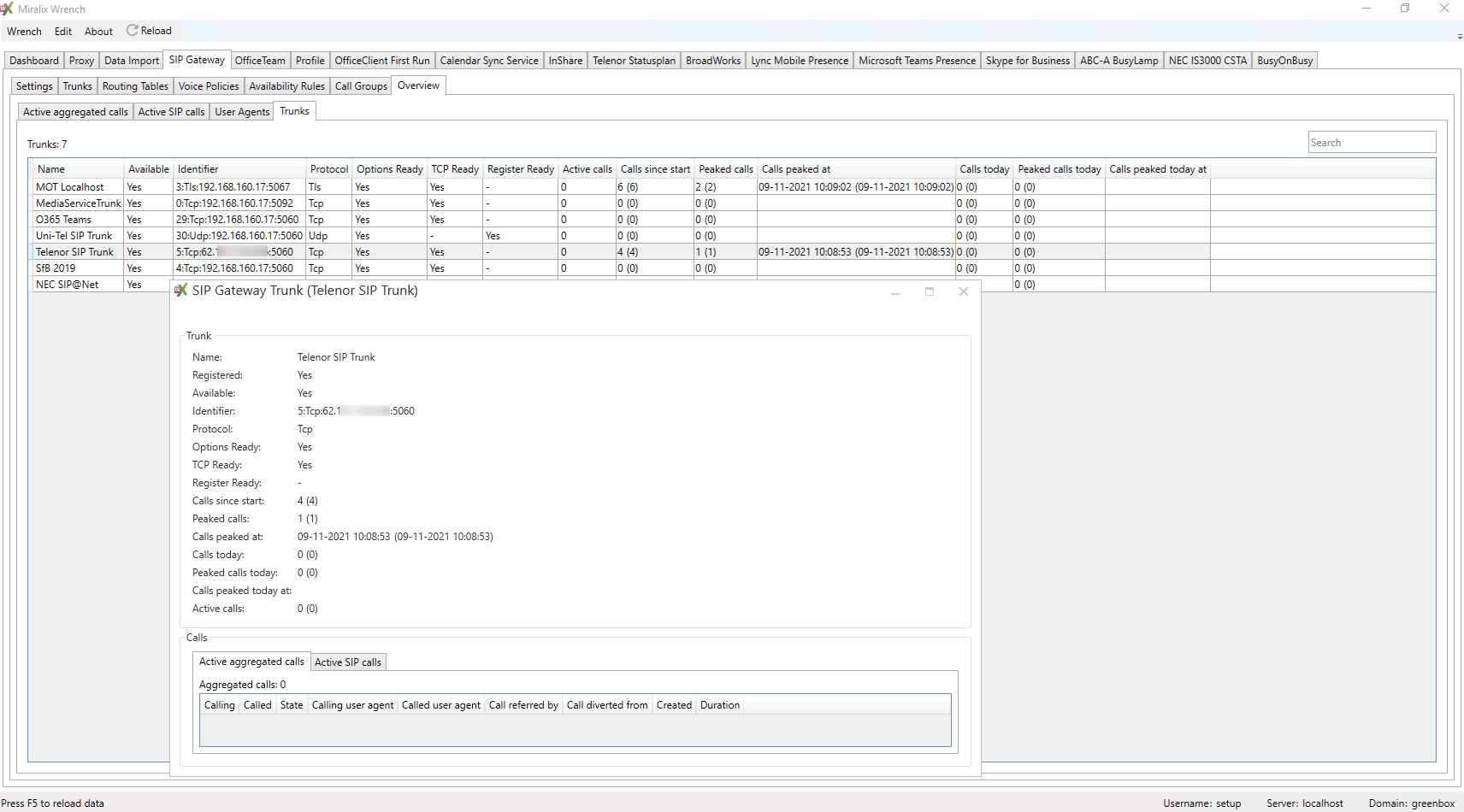Click the Calling column header in dialog
Viewport: 1464px width, 812px height.
point(220,705)
